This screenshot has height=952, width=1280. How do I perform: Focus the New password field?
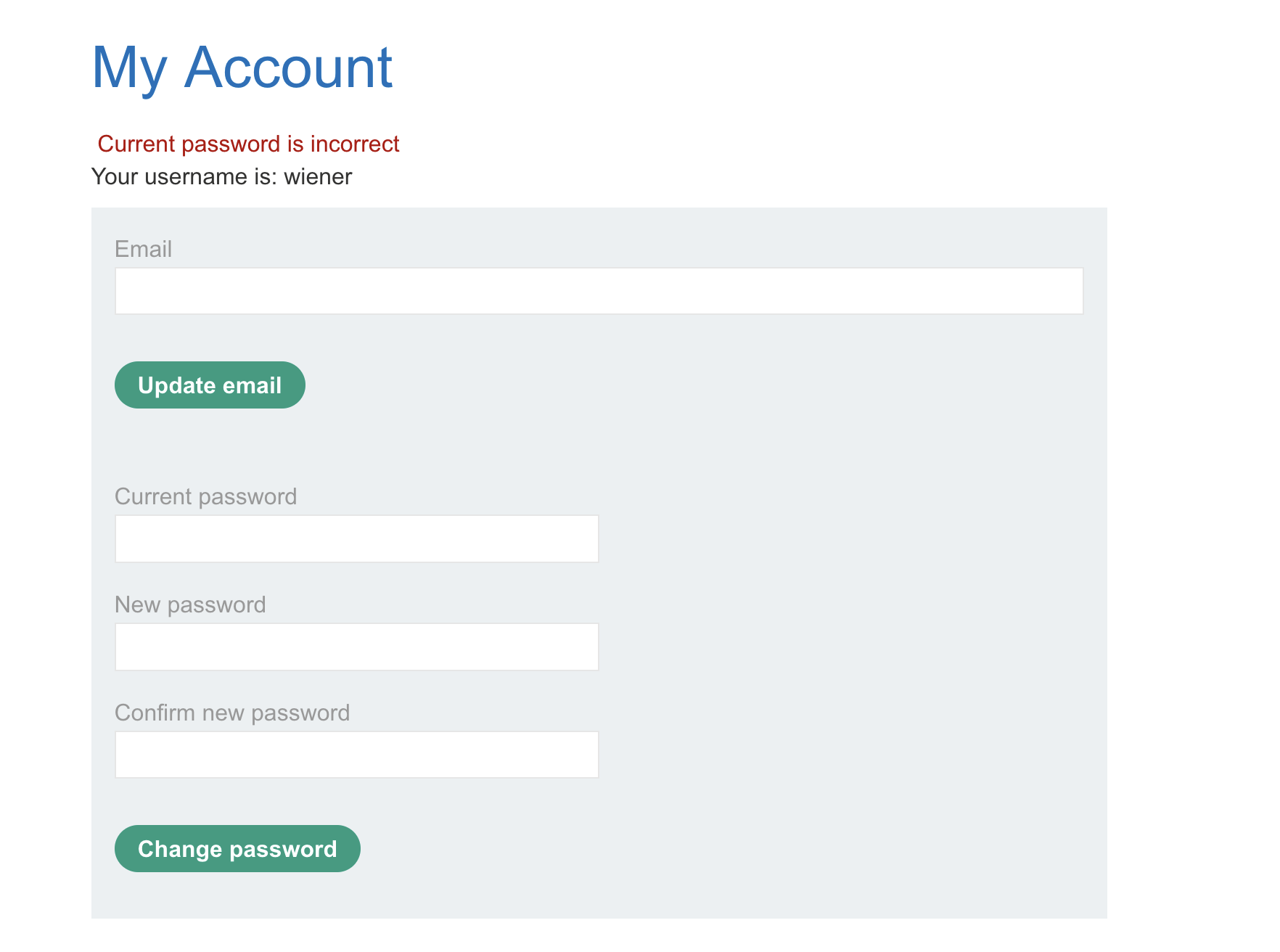pos(356,647)
